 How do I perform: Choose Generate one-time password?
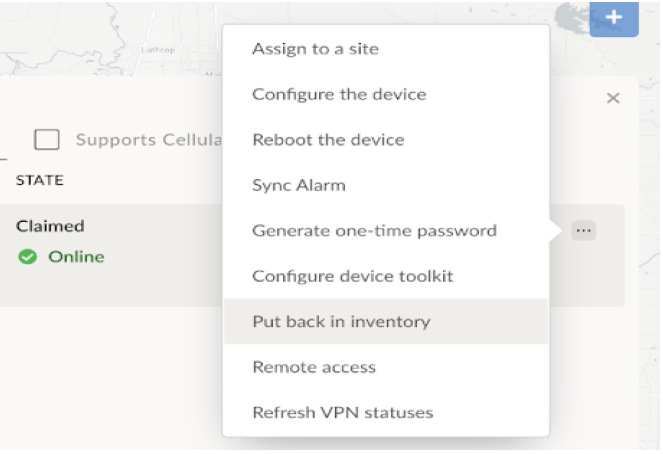(374, 231)
